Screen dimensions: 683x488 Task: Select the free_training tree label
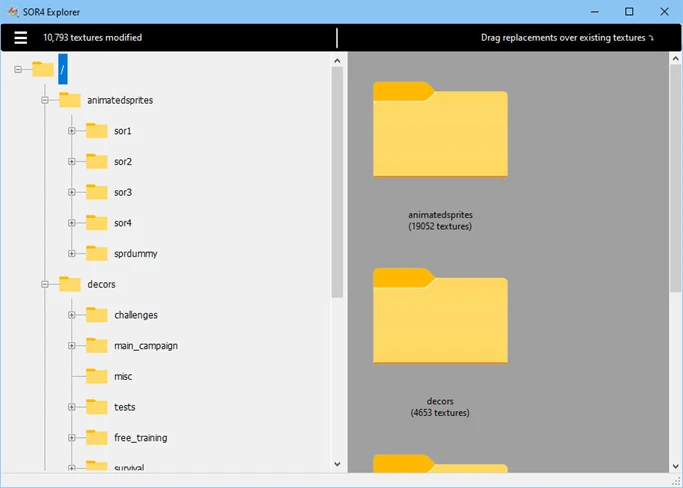141,438
